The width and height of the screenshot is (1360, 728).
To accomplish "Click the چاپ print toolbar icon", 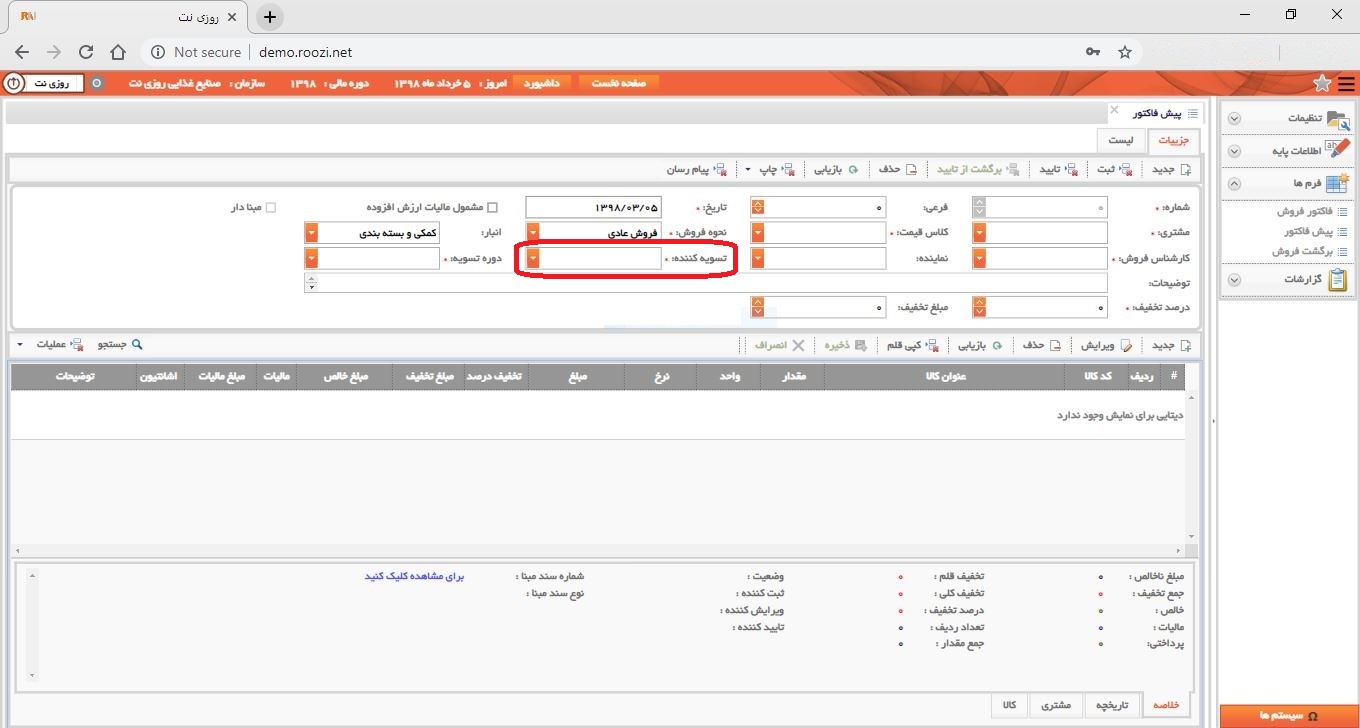I will coord(788,170).
